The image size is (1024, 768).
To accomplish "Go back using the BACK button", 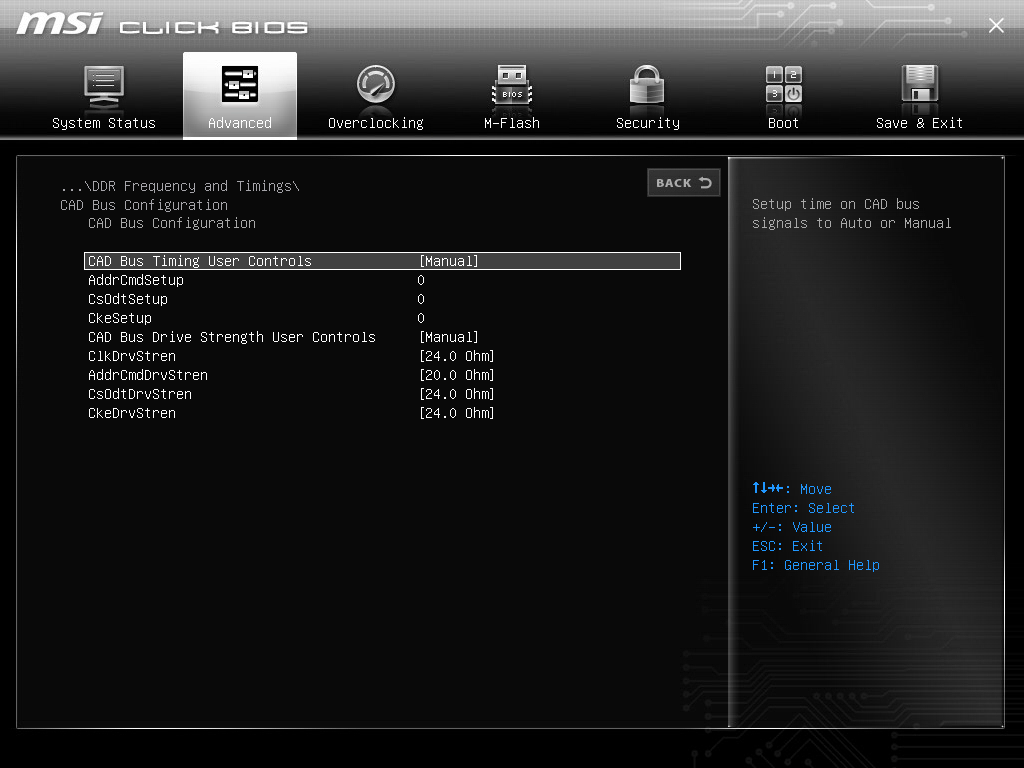I will point(684,183).
